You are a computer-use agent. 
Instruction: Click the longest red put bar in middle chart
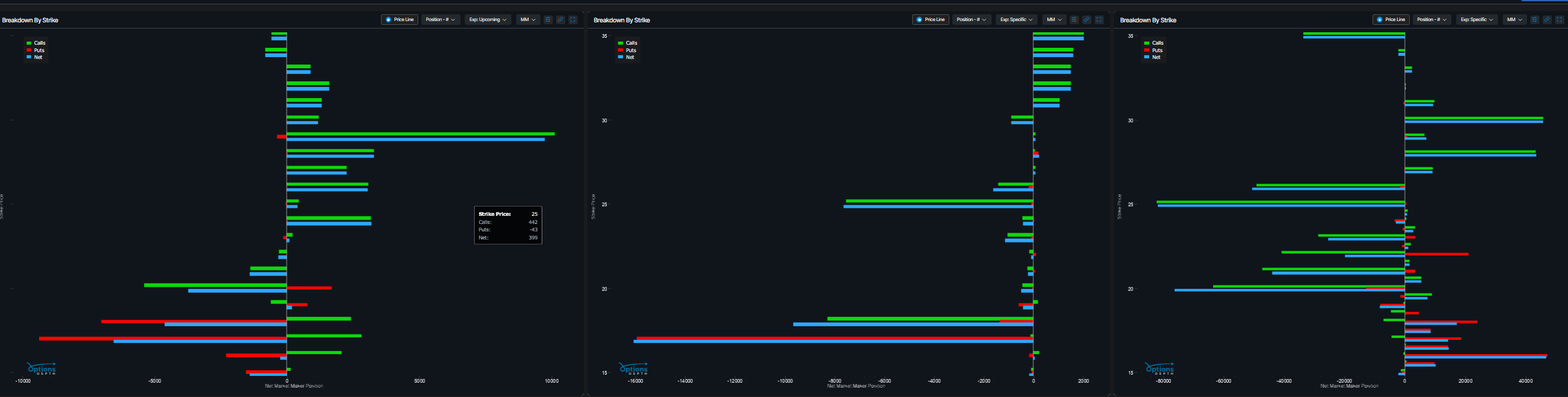tap(835, 338)
